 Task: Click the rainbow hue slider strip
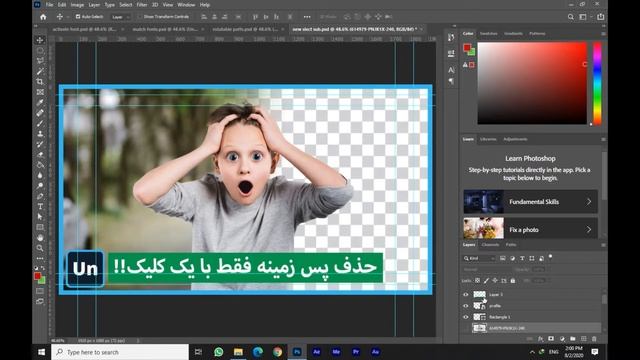click(597, 83)
